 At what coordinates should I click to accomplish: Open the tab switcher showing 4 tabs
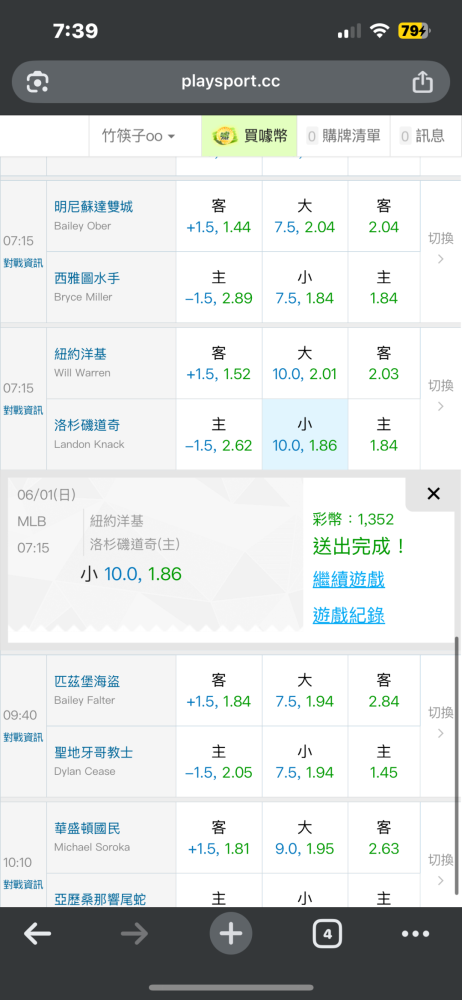327,934
